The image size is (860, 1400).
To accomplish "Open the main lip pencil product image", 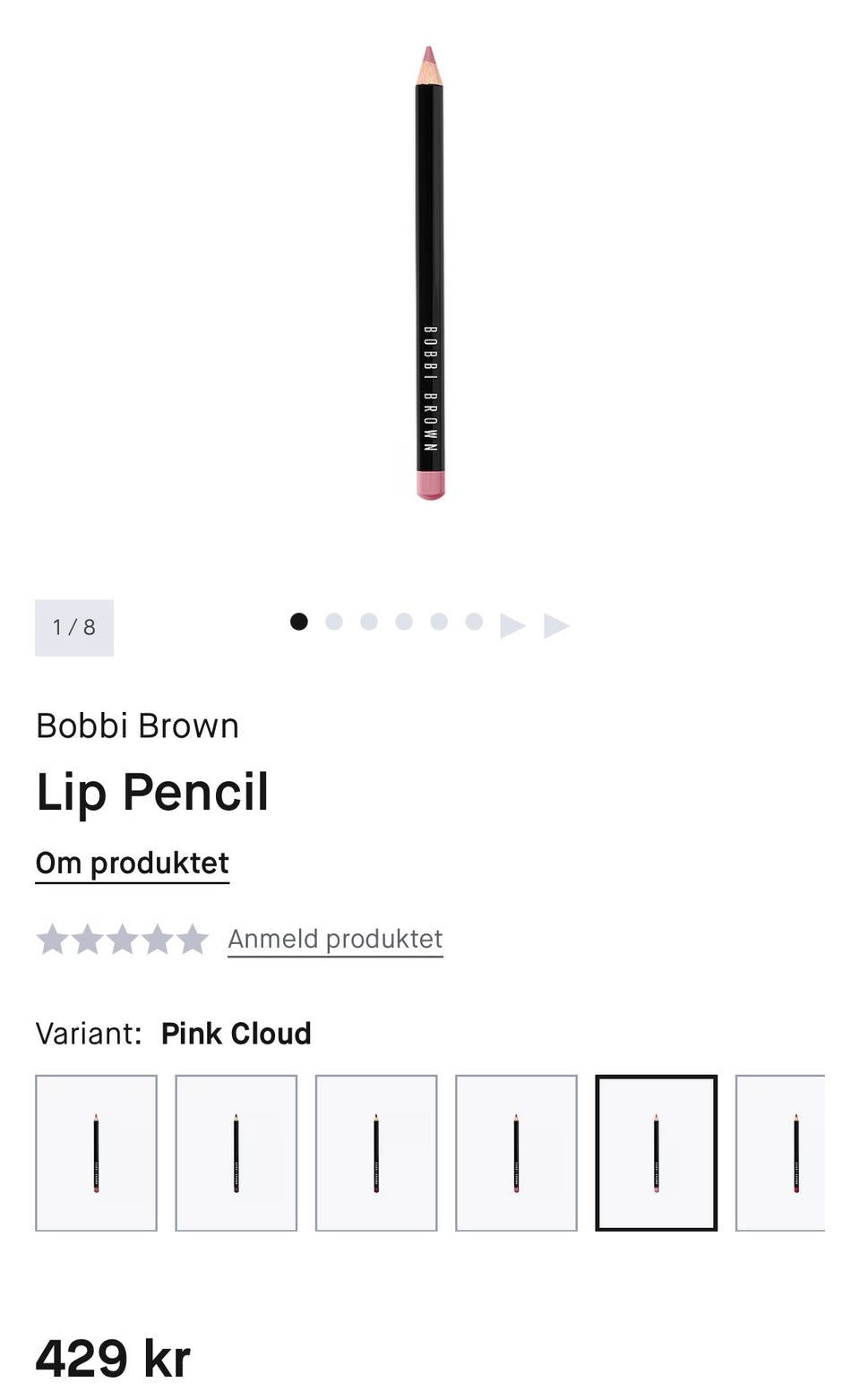I will (430, 273).
